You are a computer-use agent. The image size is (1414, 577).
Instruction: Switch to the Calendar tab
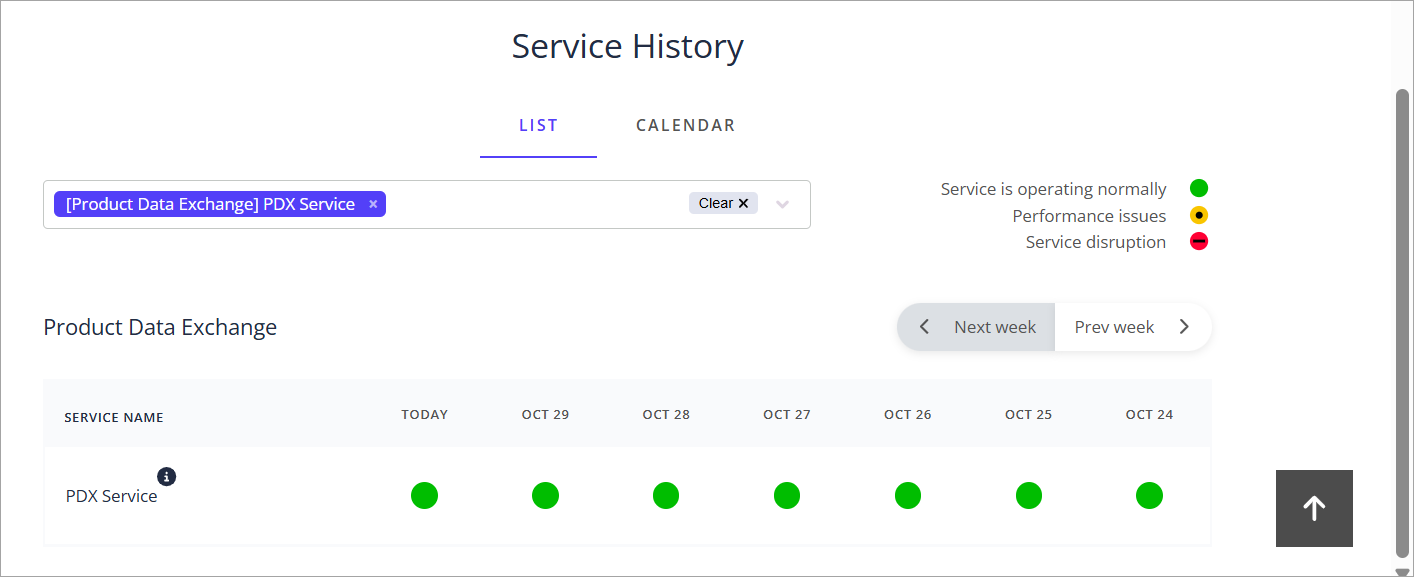(685, 125)
